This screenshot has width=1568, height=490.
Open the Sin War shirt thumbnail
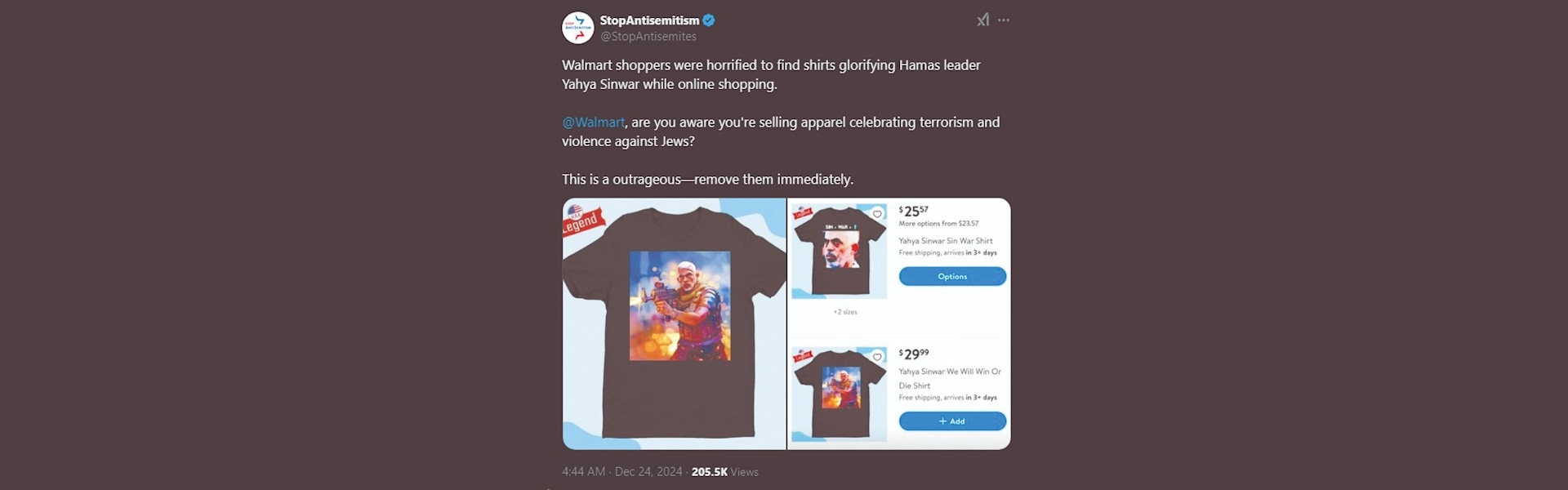tap(840, 252)
